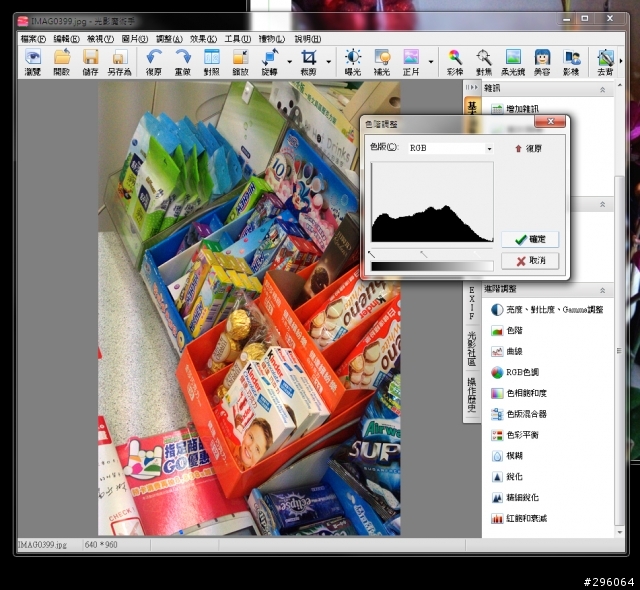
Task: Apply the 柔光鏡 soft-focus filter
Action: coord(513,62)
